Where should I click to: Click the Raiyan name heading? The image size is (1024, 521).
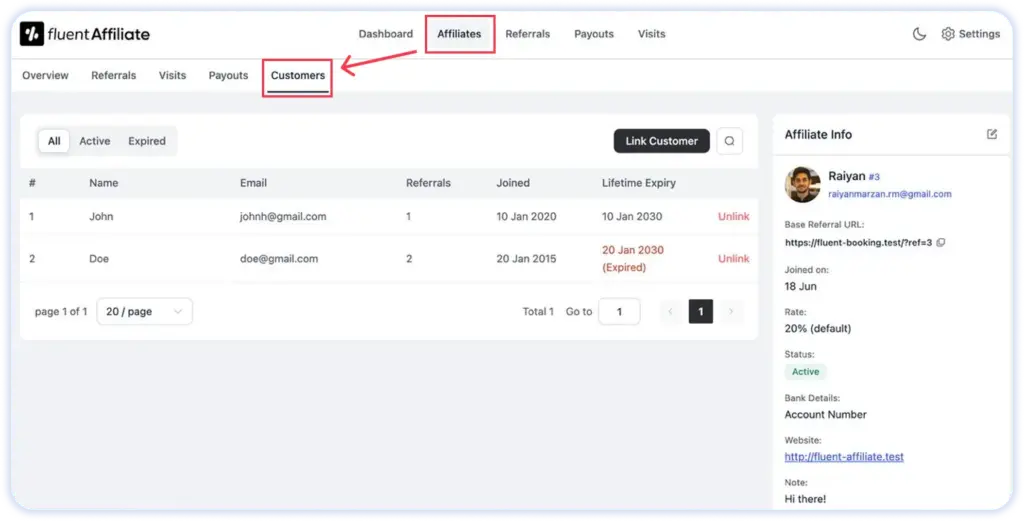click(846, 176)
